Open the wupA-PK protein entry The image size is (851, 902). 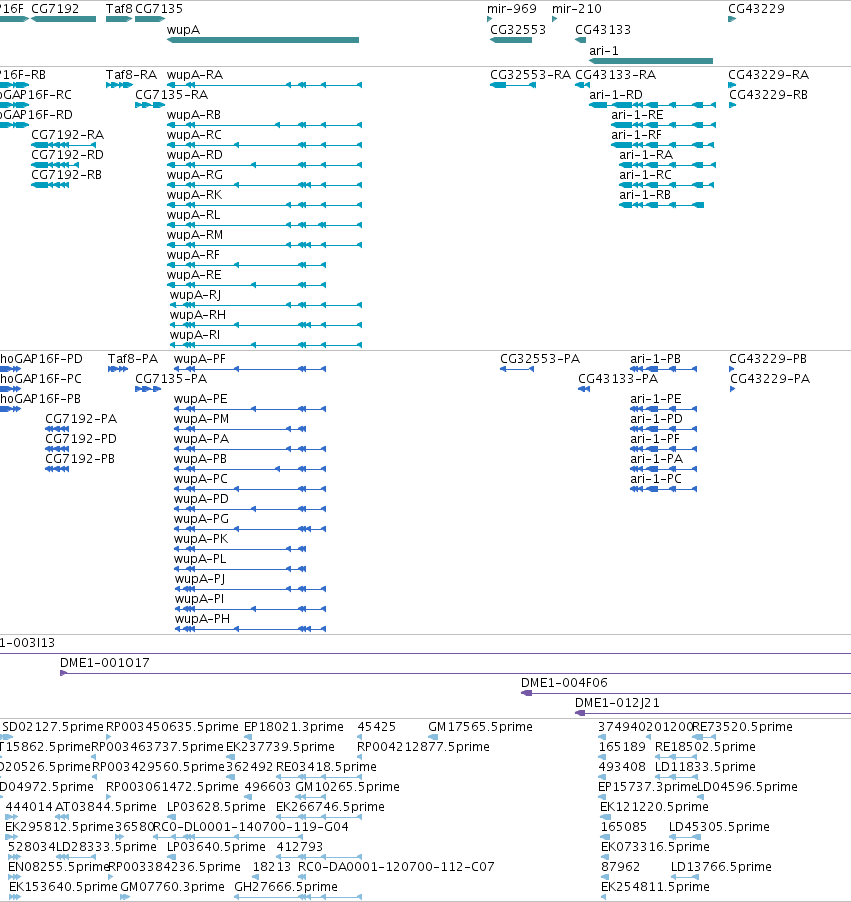click(201, 538)
